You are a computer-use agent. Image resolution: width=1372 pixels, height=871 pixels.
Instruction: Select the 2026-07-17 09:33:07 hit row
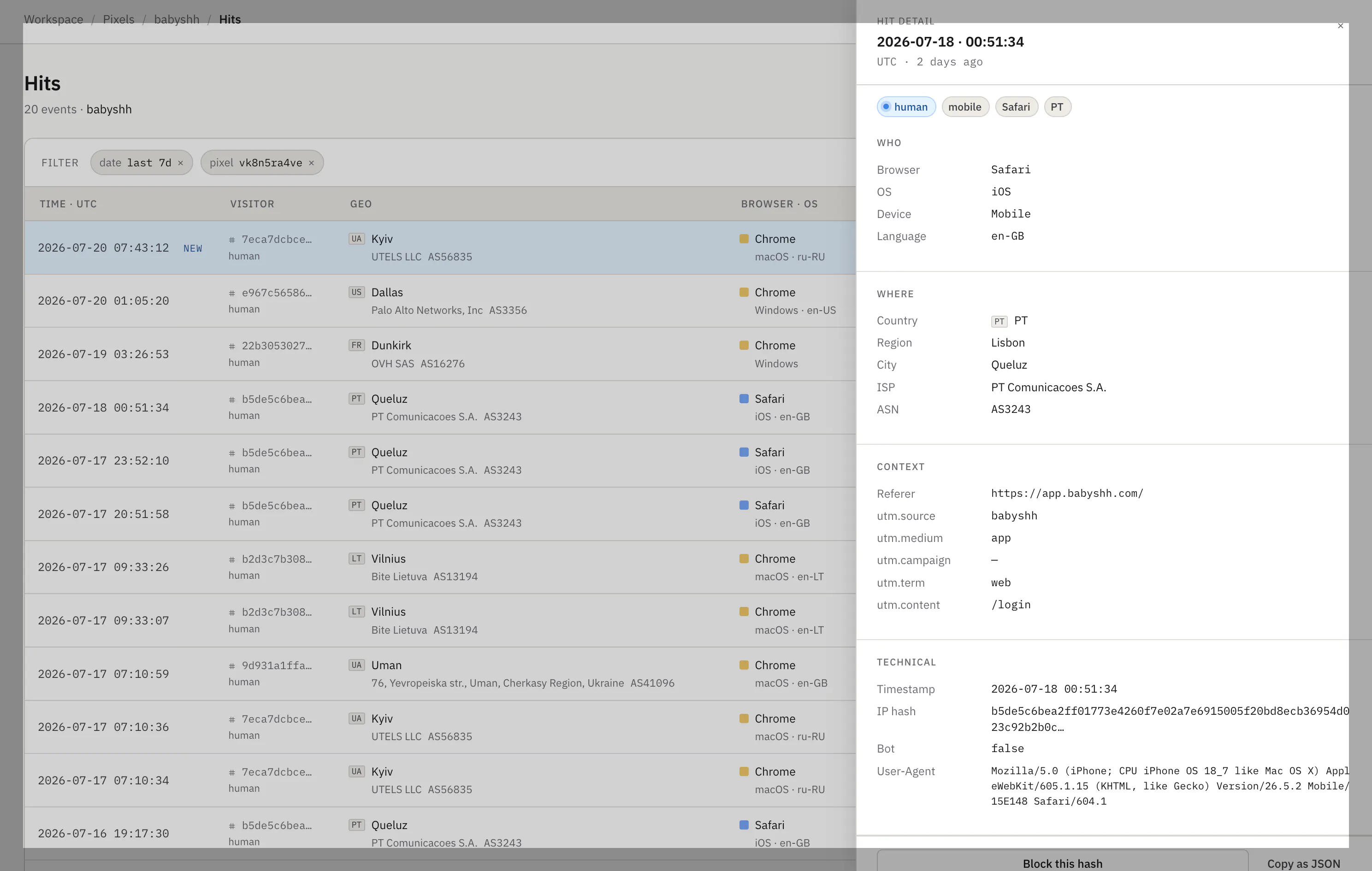click(440, 620)
